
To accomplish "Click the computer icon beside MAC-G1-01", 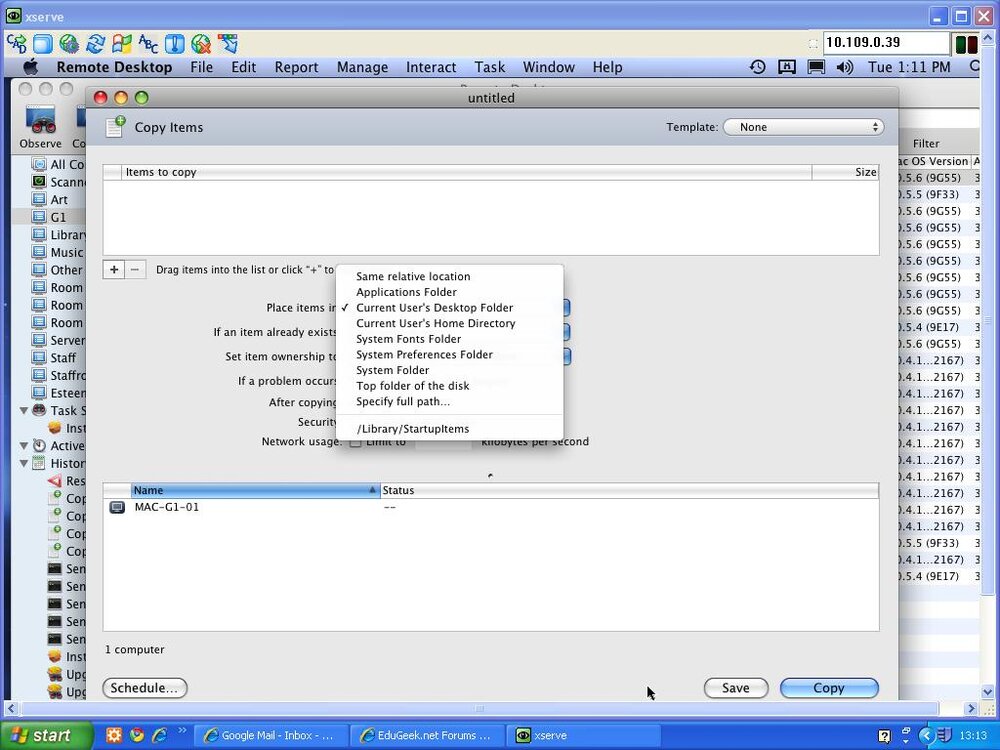I will (x=117, y=508).
